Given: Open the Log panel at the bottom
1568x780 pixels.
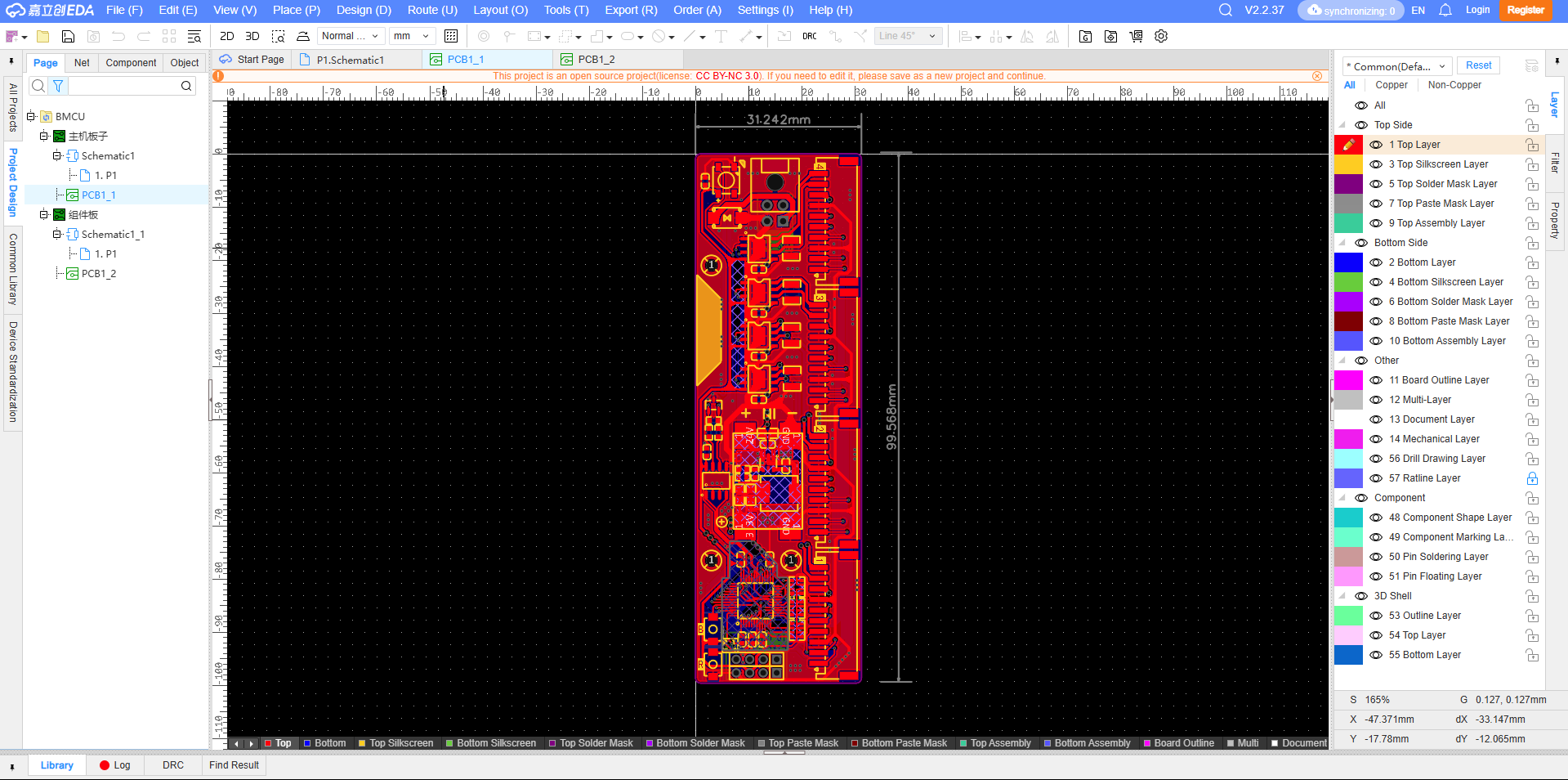Looking at the screenshot, I should click(x=115, y=765).
